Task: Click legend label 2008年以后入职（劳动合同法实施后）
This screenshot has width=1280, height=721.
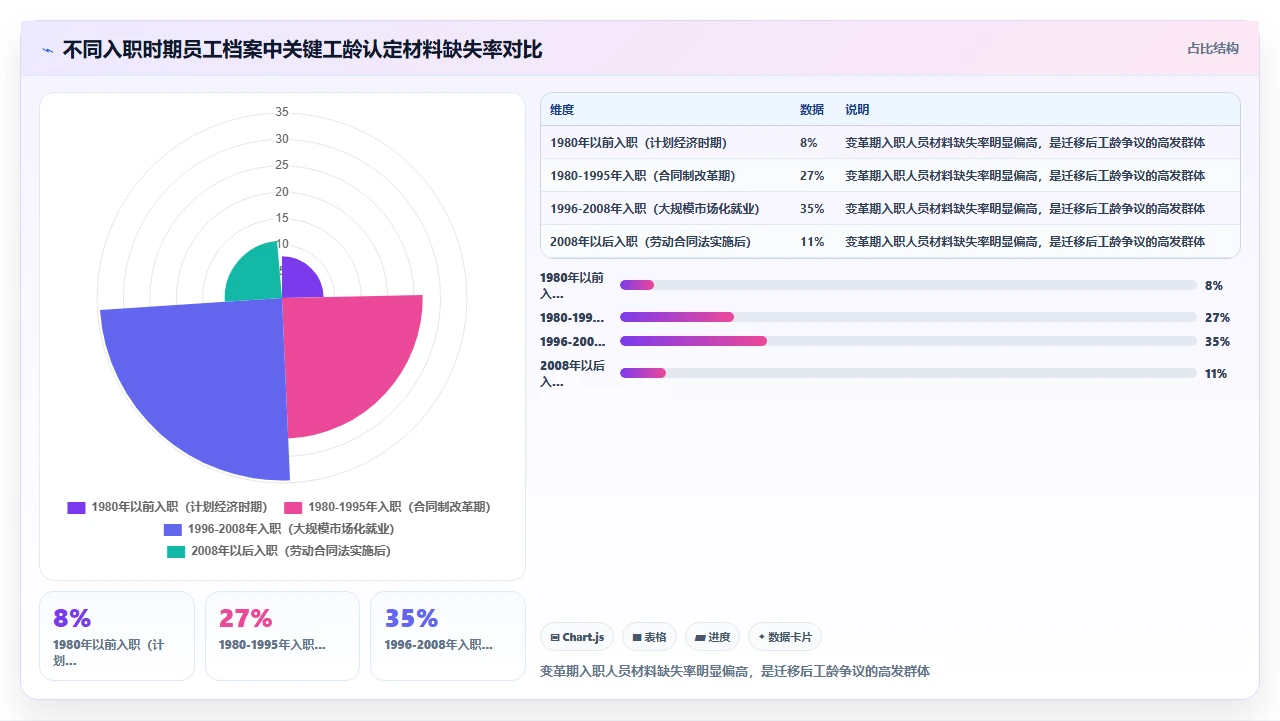Action: click(293, 551)
